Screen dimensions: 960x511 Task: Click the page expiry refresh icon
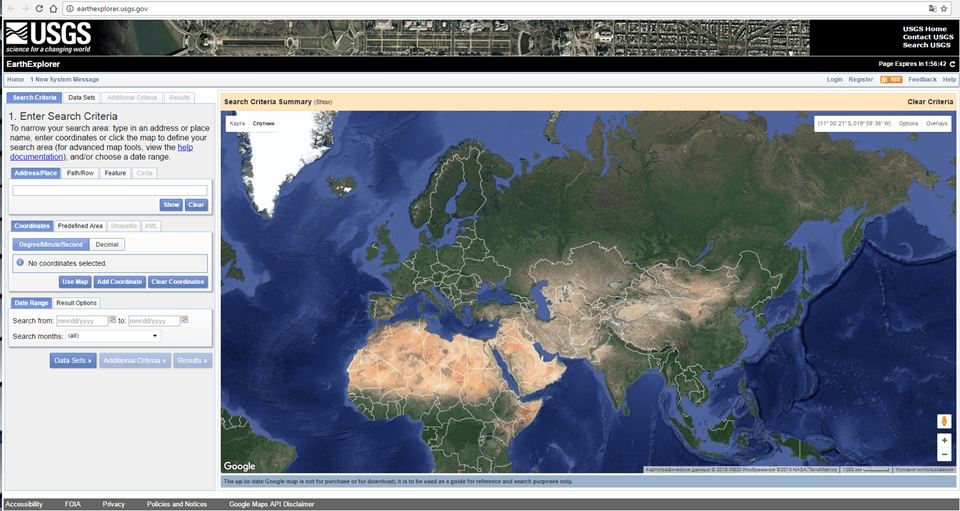(952, 64)
